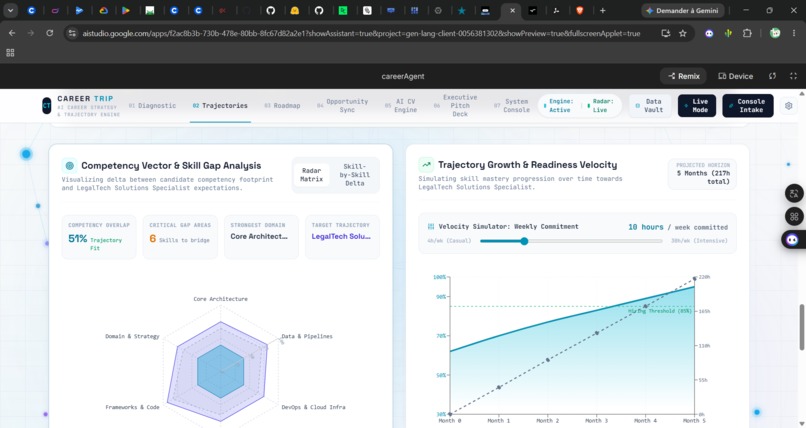The image size is (806, 428).
Task: Click the Critical Gap Areas 6 card
Action: coord(180,236)
